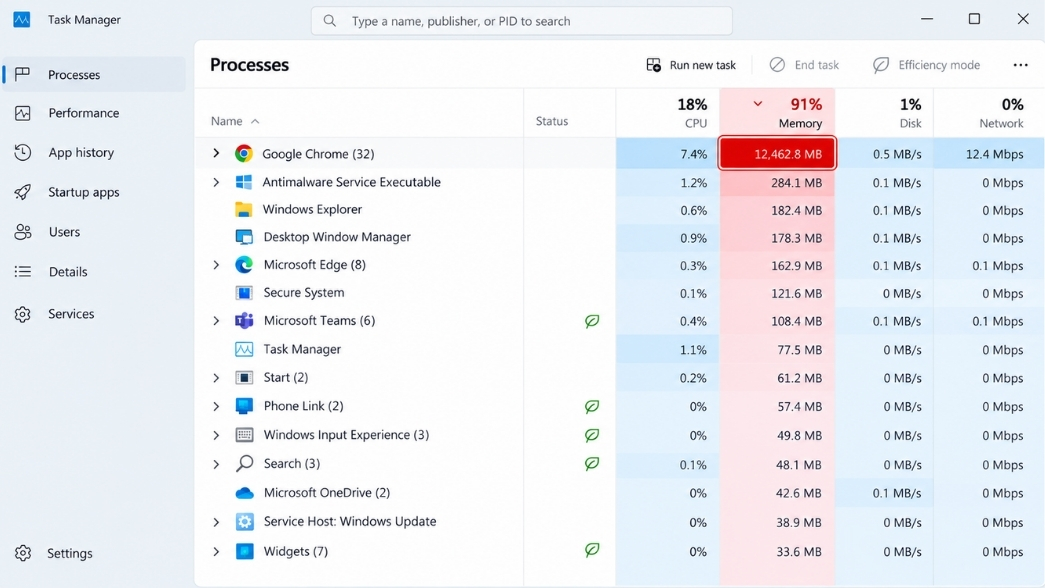Click the End task button
Image resolution: width=1045 pixels, height=588 pixels.
(x=804, y=65)
